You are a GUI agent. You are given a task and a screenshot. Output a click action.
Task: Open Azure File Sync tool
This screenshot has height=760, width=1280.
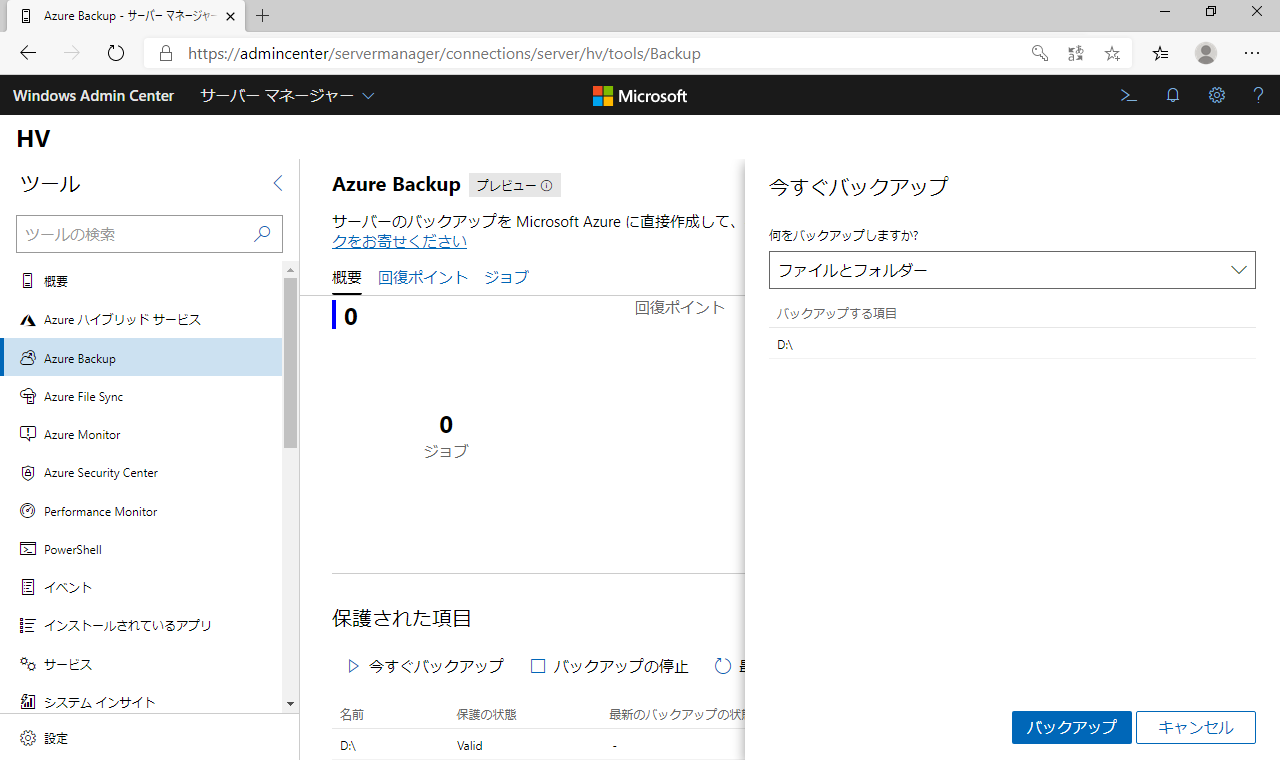141,396
